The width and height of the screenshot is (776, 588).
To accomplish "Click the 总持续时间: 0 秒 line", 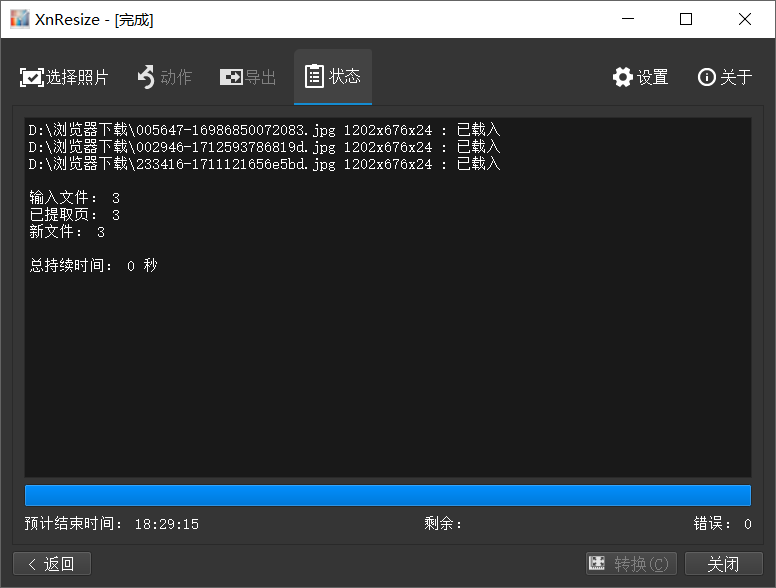I will (93, 266).
